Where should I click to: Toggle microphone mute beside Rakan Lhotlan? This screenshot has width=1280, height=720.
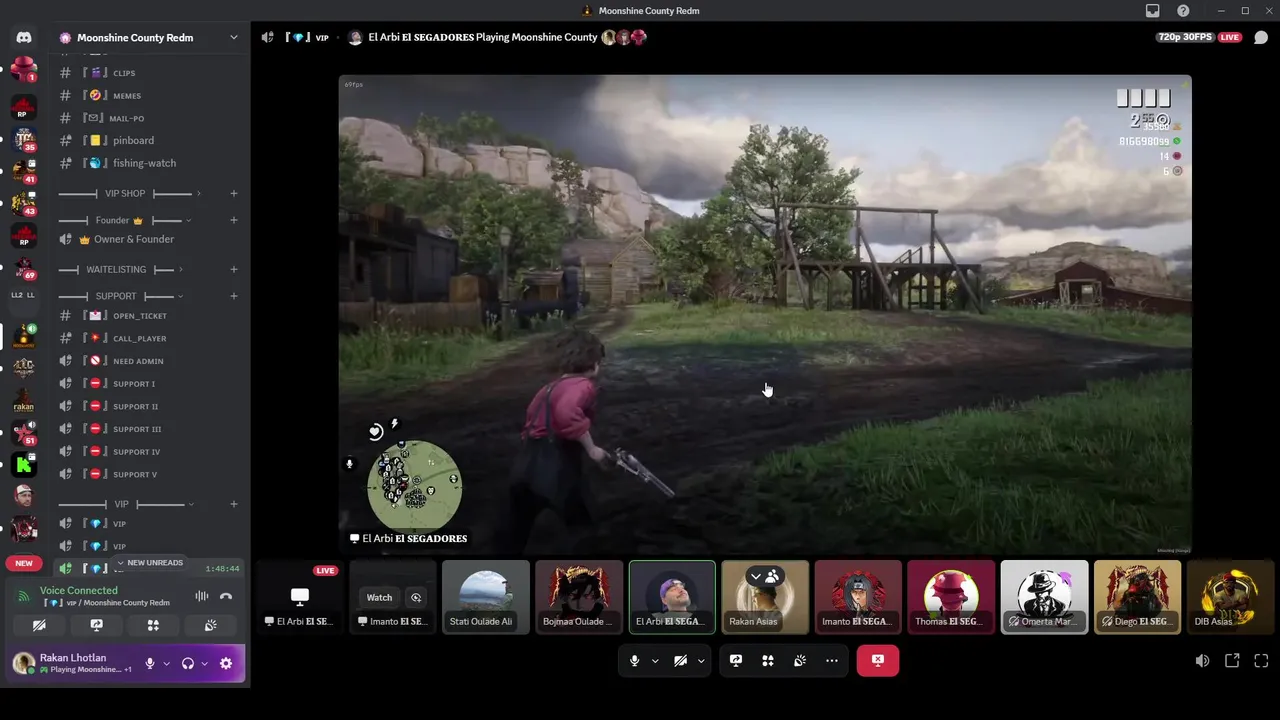click(150, 663)
